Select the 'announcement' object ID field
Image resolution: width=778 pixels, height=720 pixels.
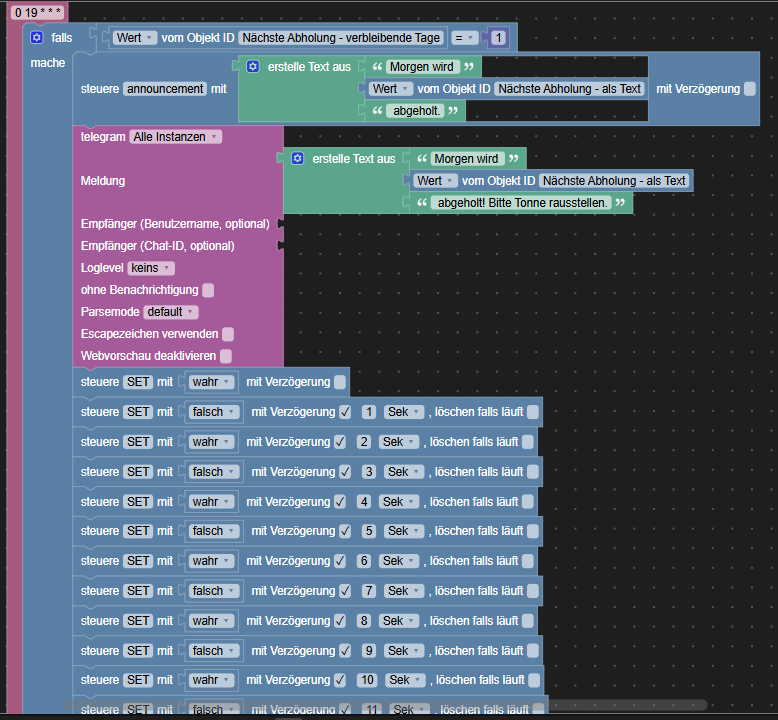coord(165,89)
